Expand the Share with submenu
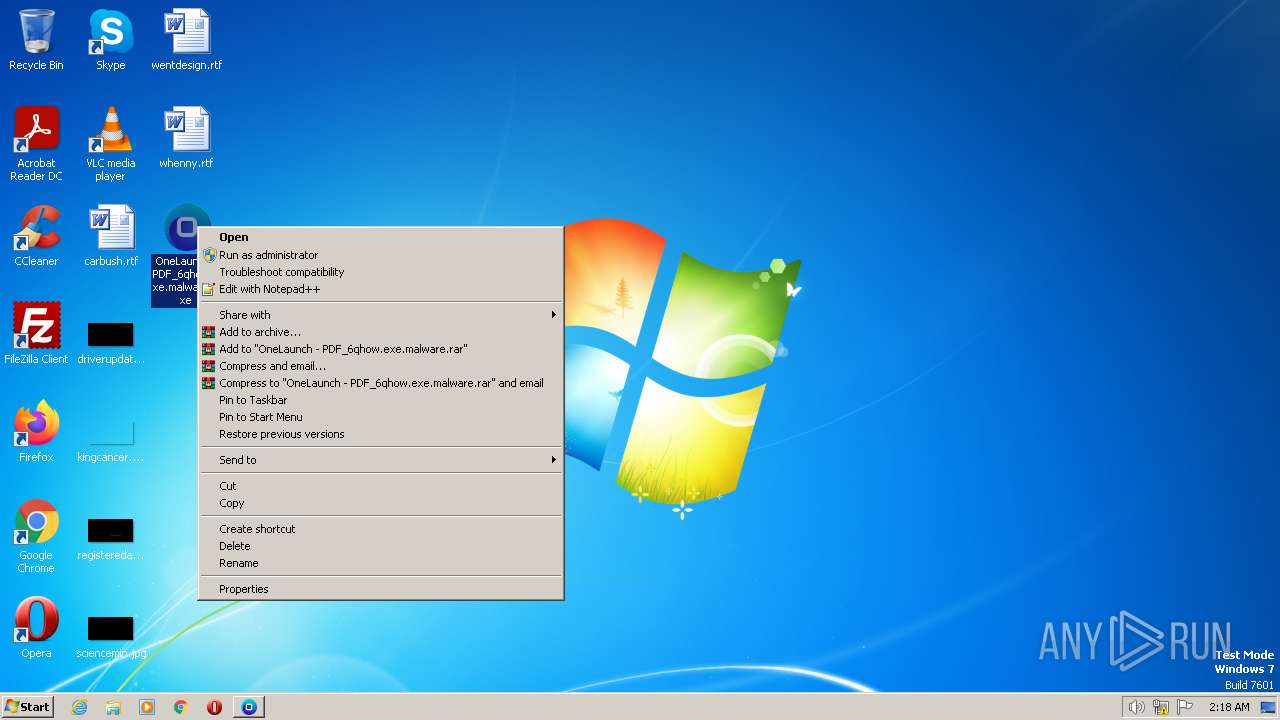This screenshot has height=720, width=1280. click(x=381, y=315)
